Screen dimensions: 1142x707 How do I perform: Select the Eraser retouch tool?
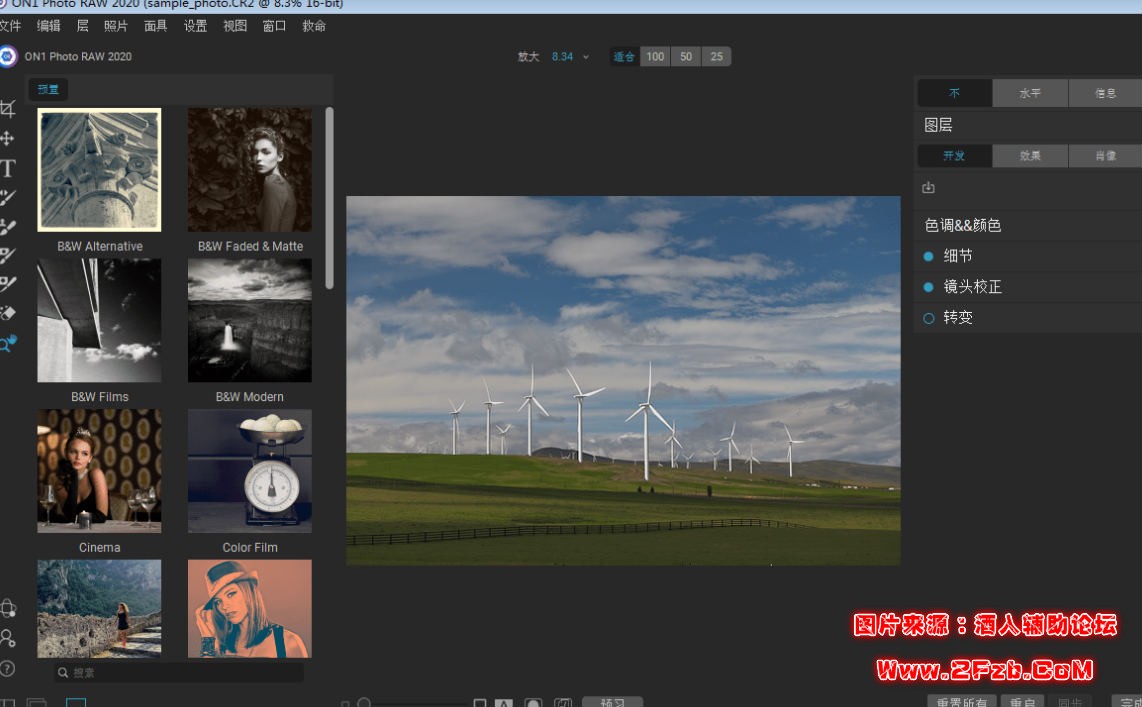7,314
